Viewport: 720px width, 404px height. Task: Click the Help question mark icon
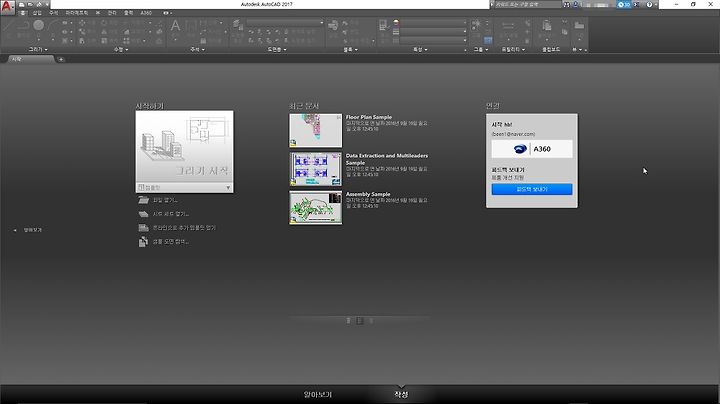(649, 4)
